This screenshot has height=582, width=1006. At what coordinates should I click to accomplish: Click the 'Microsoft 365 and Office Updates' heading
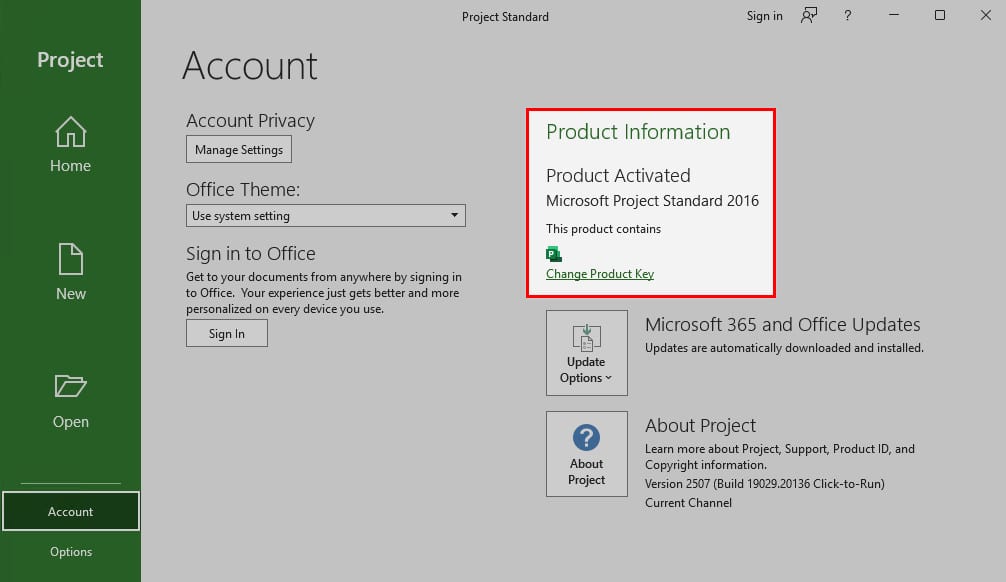click(783, 325)
